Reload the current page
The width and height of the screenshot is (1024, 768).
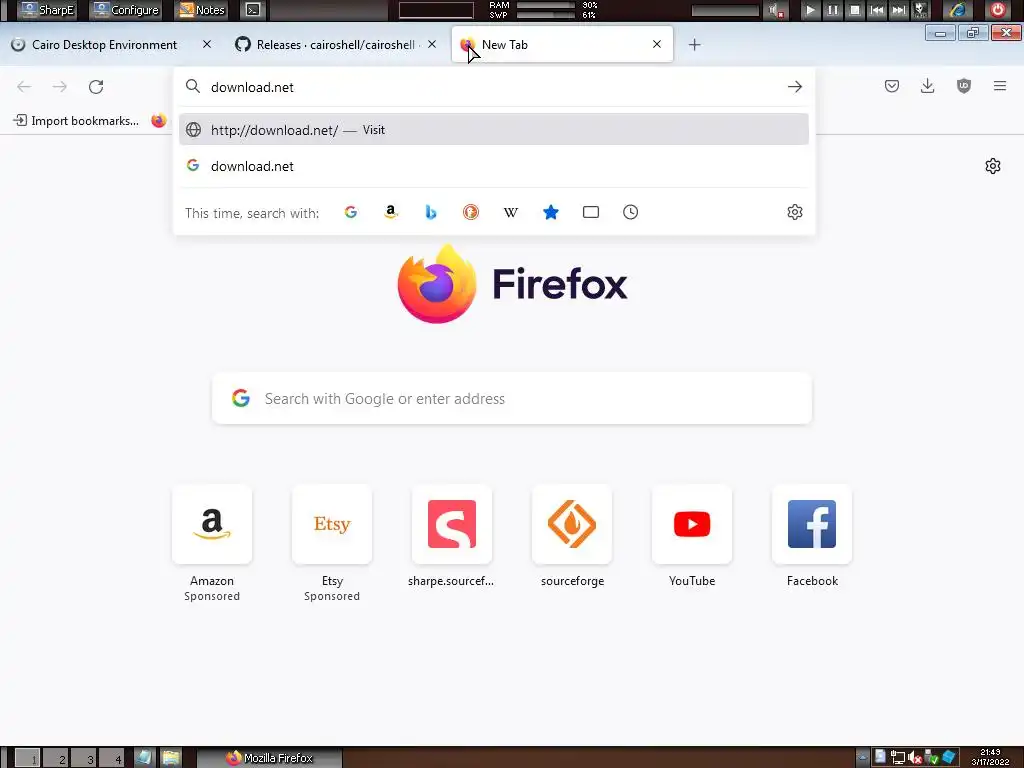click(x=96, y=87)
